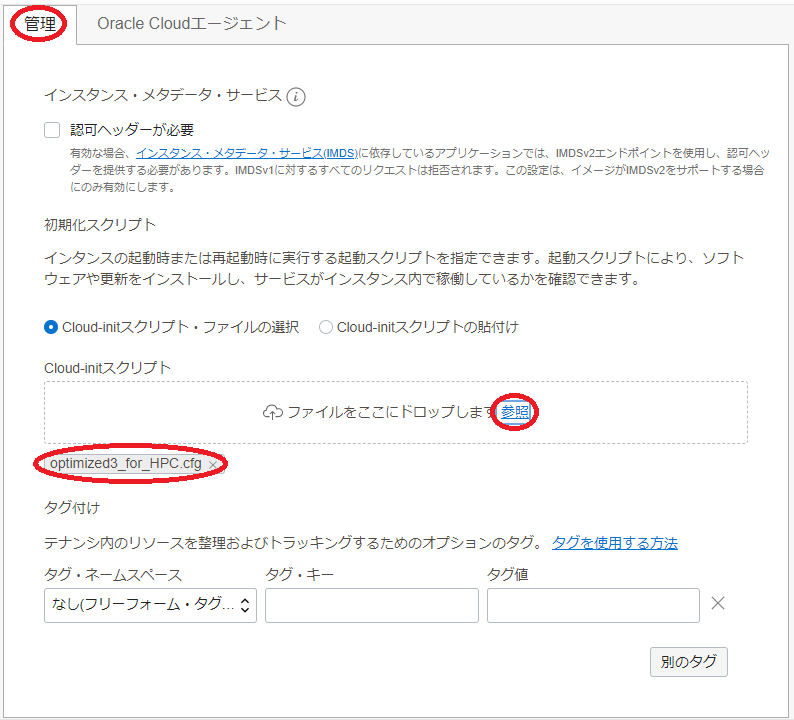This screenshot has height=720, width=794.
Task: Click the optimized3_for_HPC.cfg file name chip
Action: point(126,465)
